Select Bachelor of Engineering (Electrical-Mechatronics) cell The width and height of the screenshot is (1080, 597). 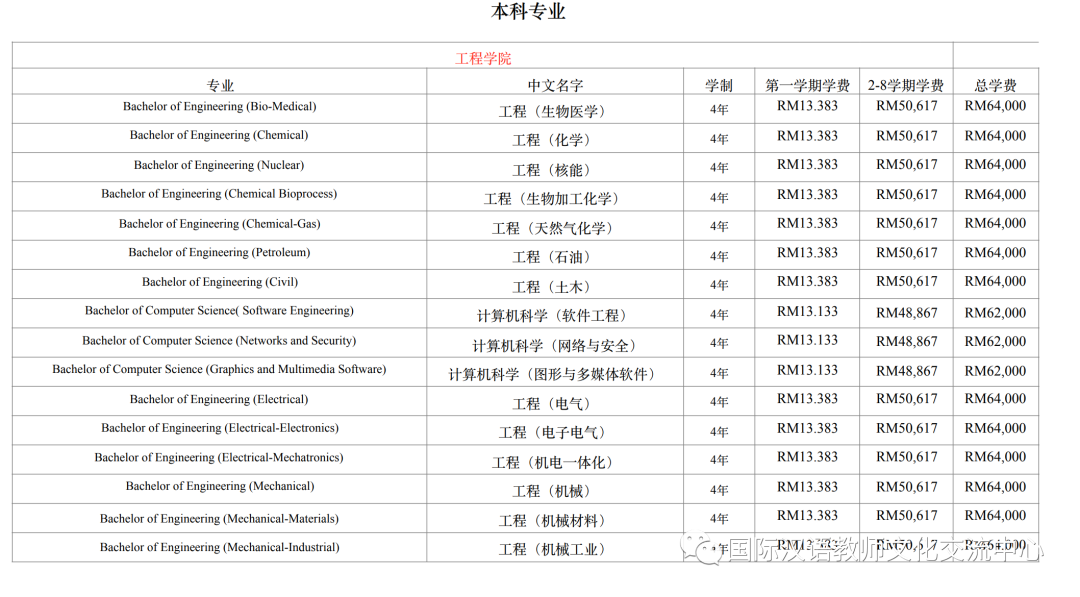(x=219, y=458)
